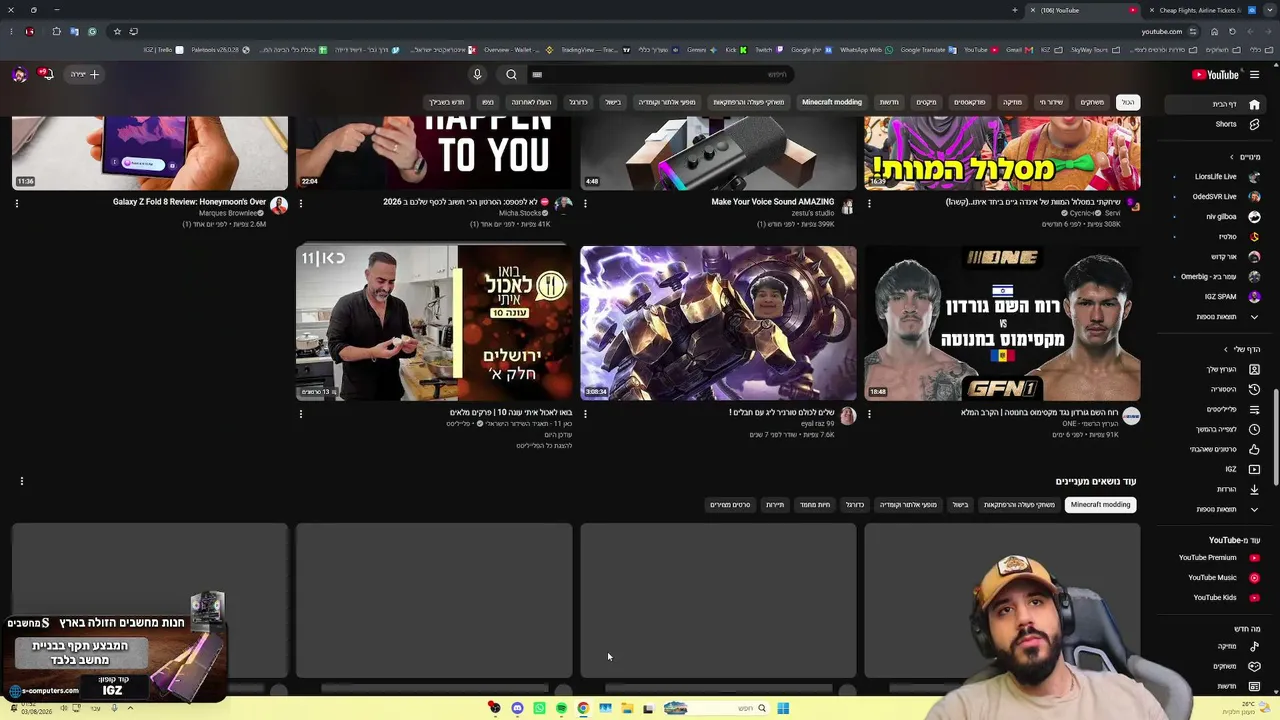Play the כאן 11 cooking video thumbnail
The image size is (1280, 720).
pyautogui.click(x=434, y=323)
